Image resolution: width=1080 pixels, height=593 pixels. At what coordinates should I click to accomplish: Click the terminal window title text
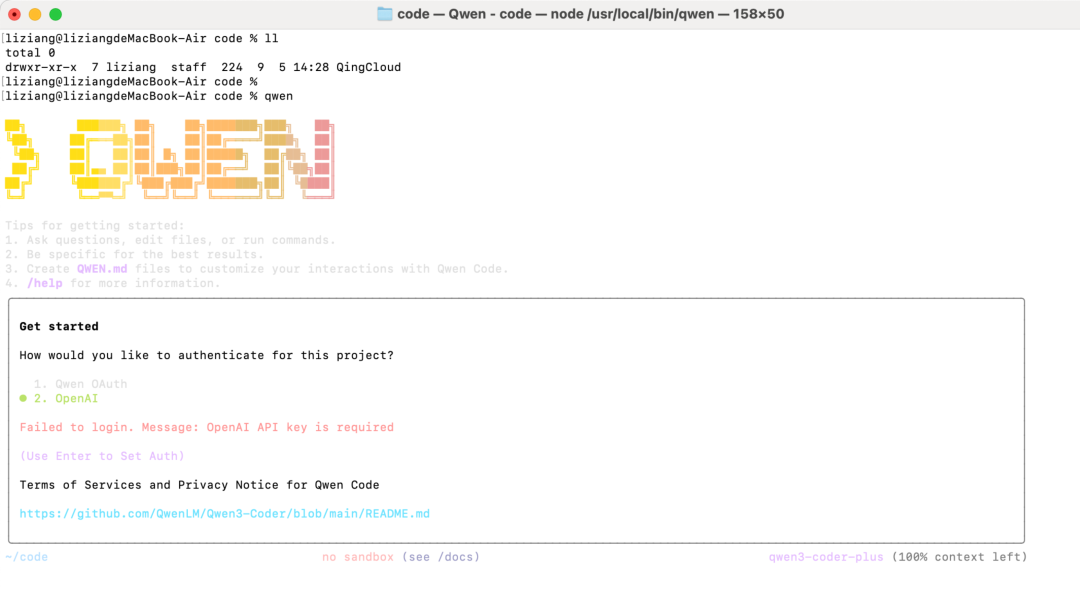[x=590, y=14]
